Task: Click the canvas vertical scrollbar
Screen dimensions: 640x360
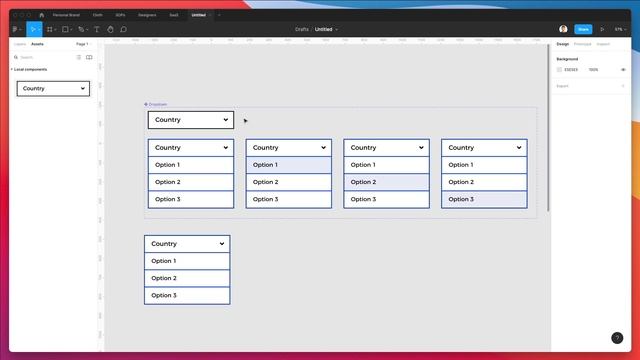Action: [548, 128]
